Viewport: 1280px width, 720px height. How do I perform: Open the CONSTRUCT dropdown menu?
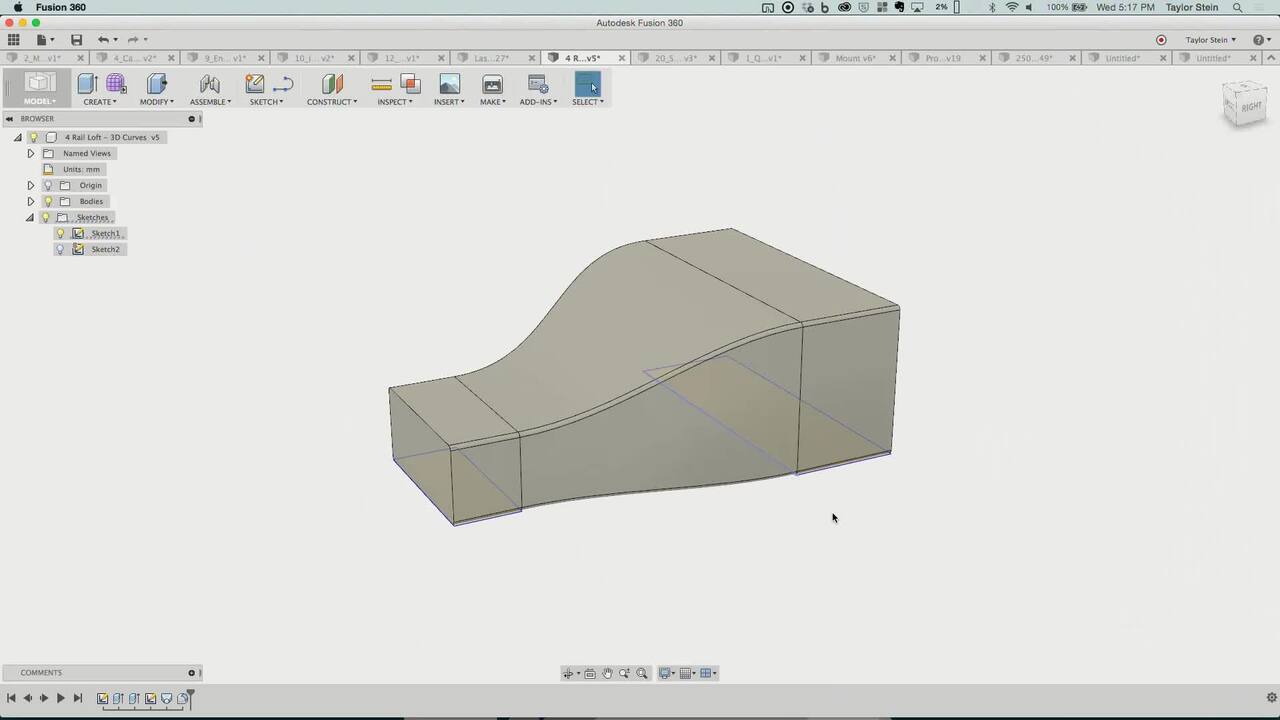pos(332,102)
